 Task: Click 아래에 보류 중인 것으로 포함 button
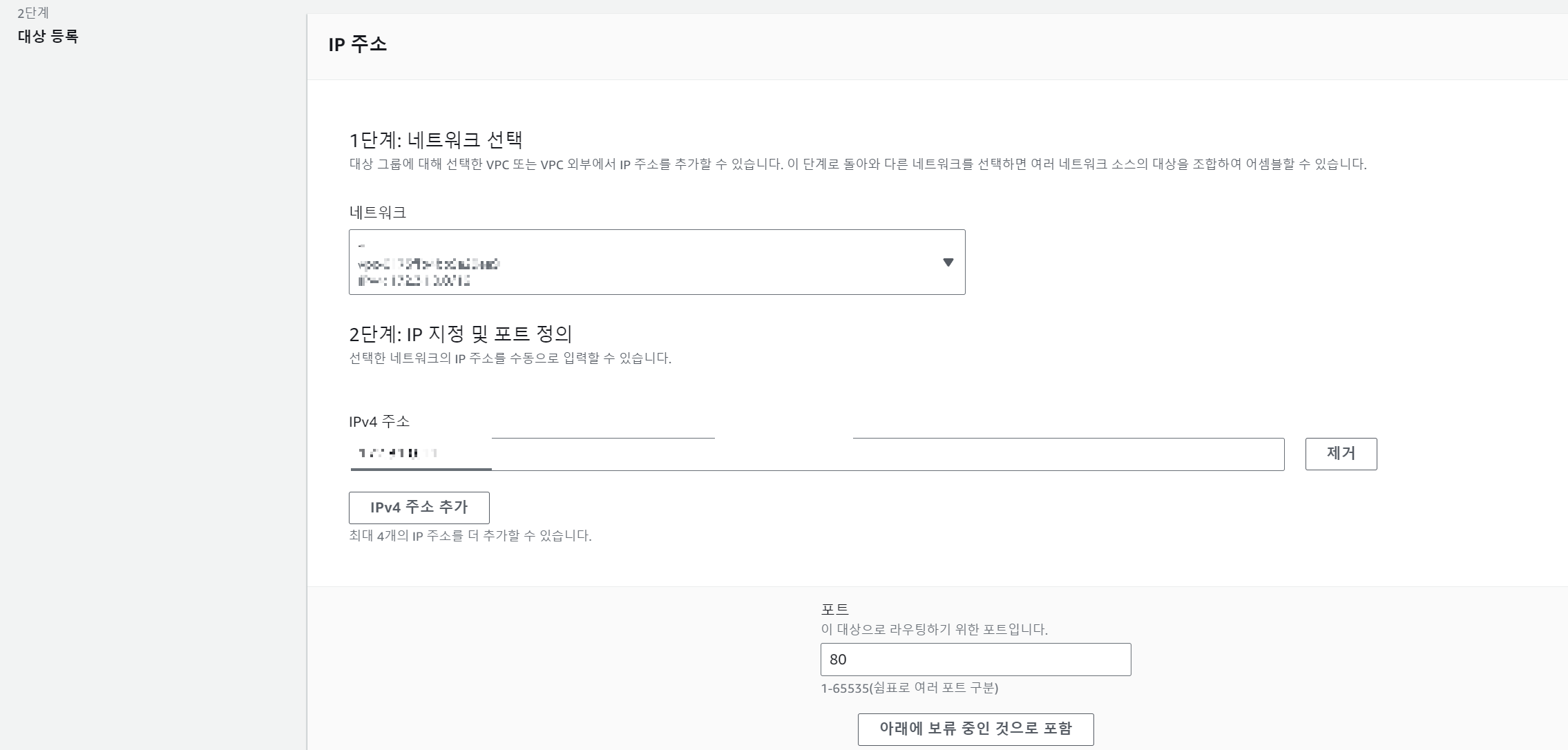pyautogui.click(x=975, y=729)
